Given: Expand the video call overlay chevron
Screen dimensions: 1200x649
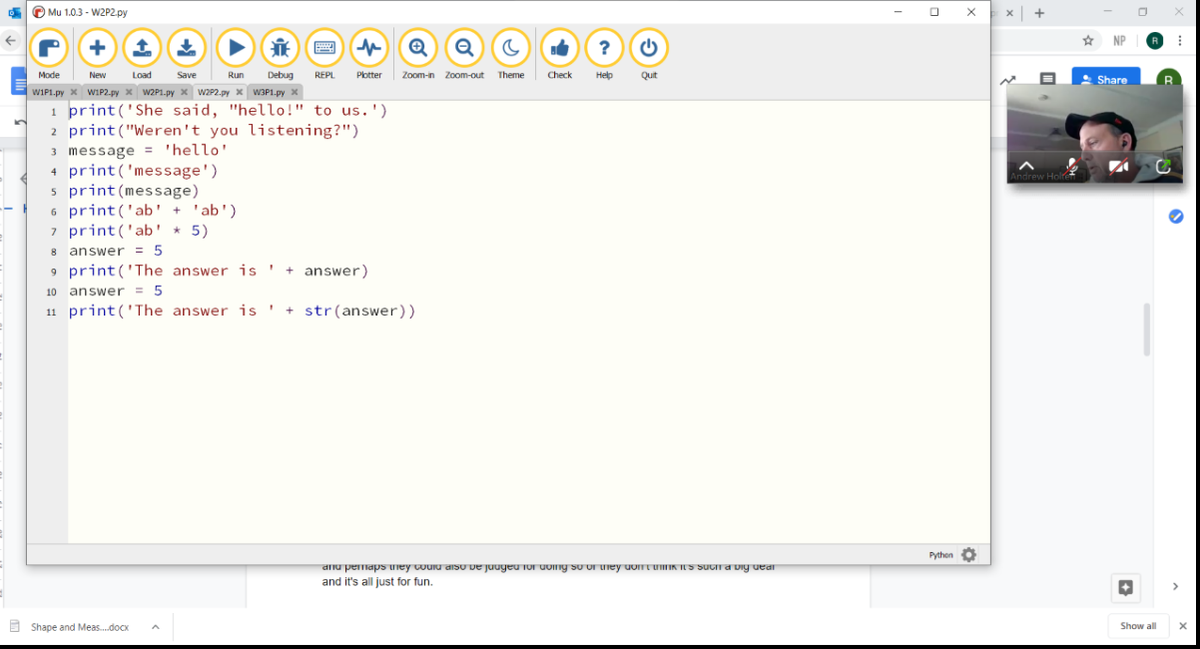Looking at the screenshot, I should tap(1026, 167).
